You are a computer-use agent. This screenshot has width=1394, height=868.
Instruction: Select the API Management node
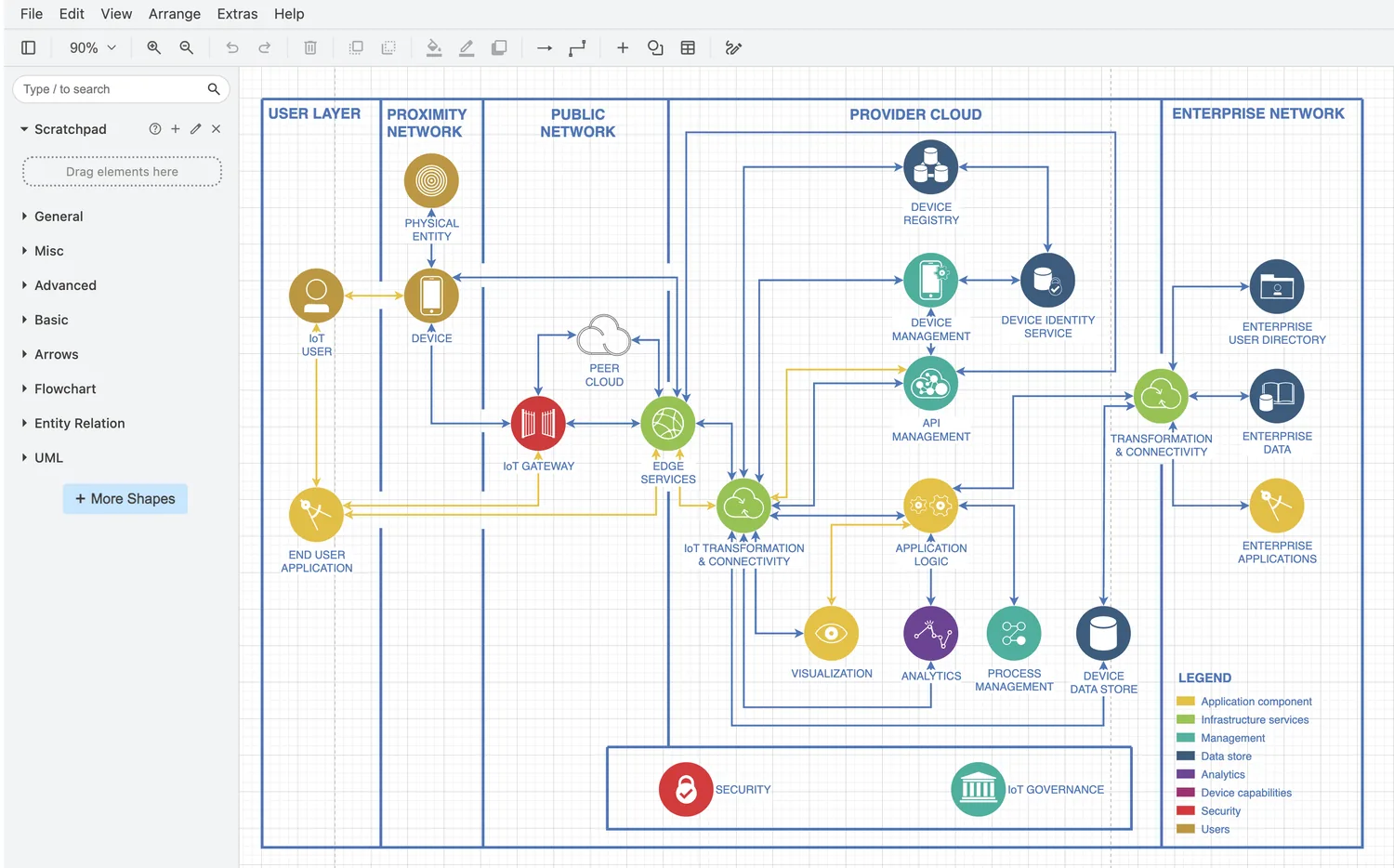(930, 383)
